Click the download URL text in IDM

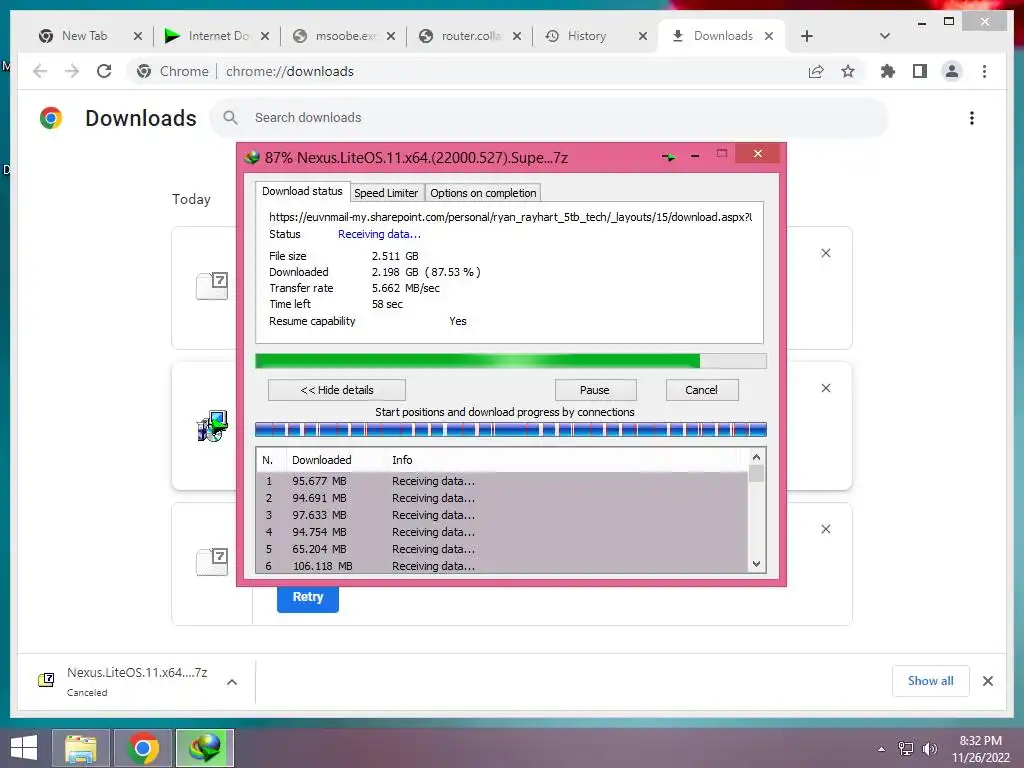(x=511, y=217)
